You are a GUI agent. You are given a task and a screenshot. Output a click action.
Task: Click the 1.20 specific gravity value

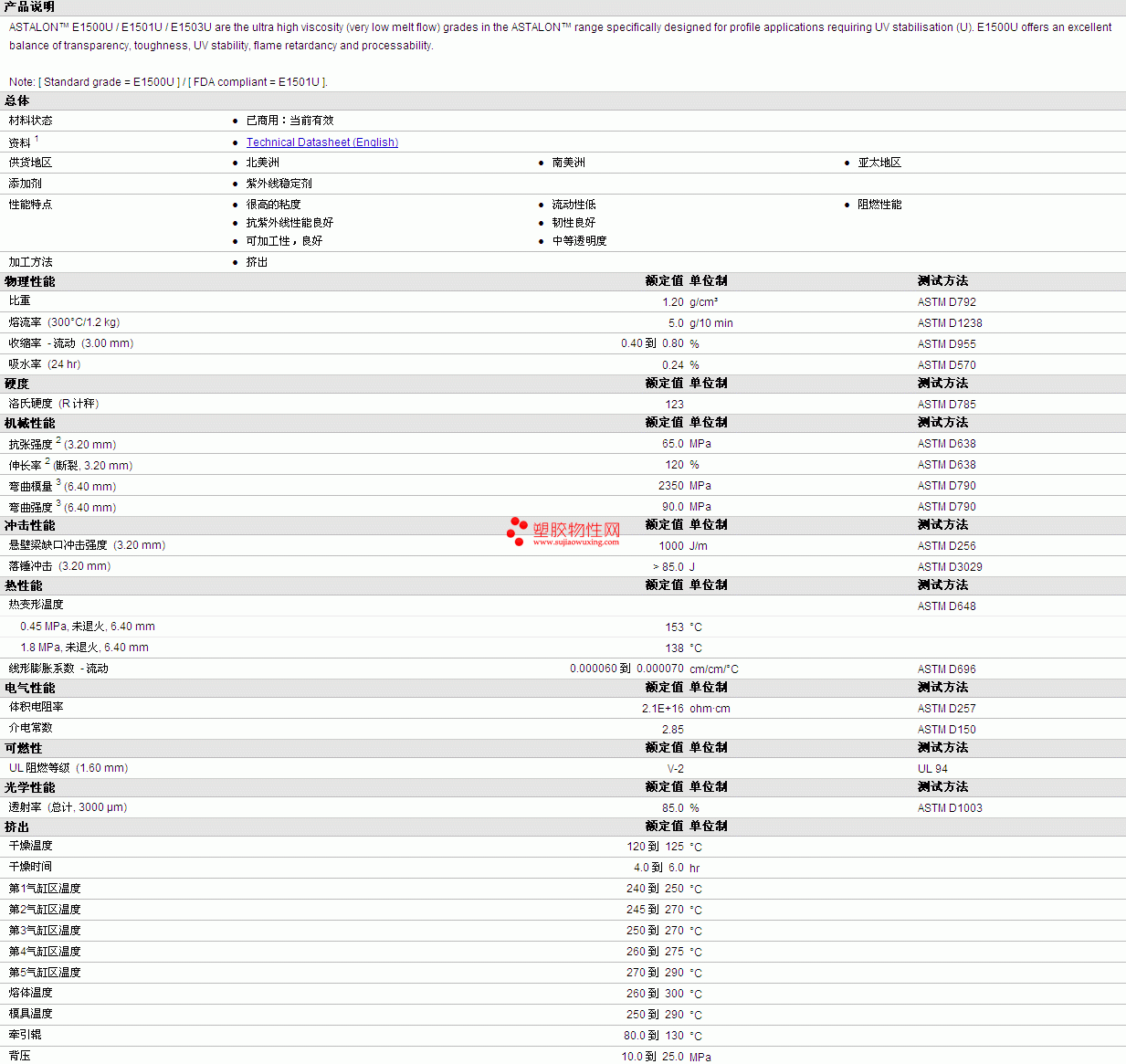click(673, 302)
